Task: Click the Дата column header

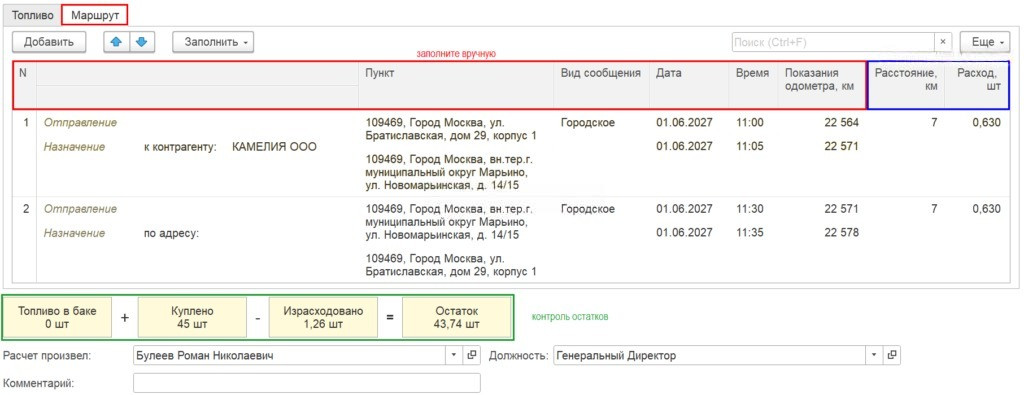Action: click(689, 86)
